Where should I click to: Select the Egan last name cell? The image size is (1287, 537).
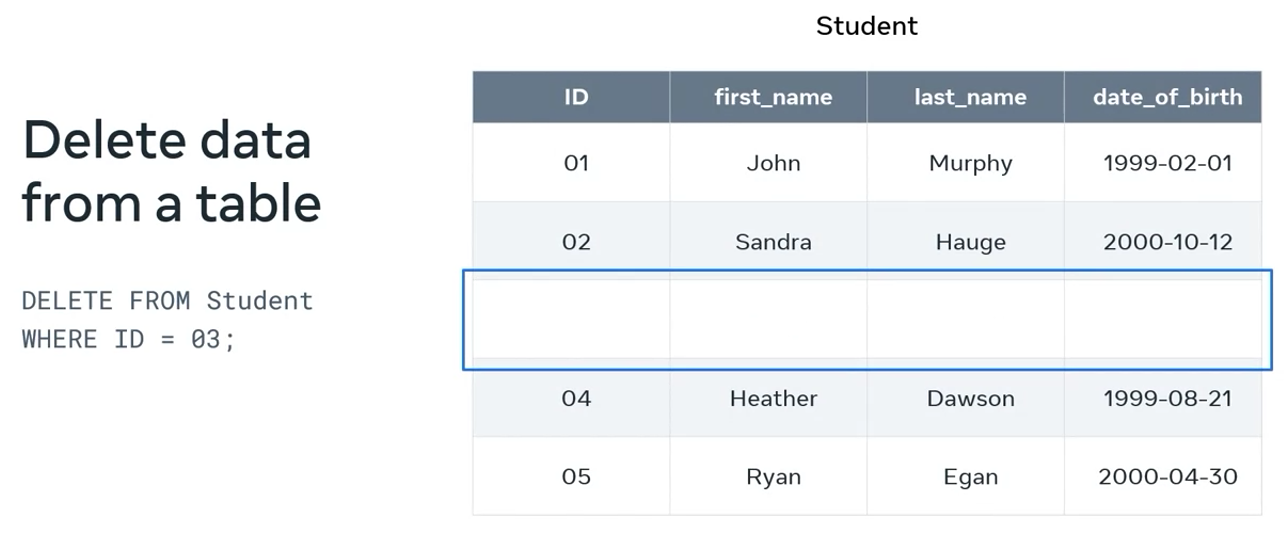970,477
